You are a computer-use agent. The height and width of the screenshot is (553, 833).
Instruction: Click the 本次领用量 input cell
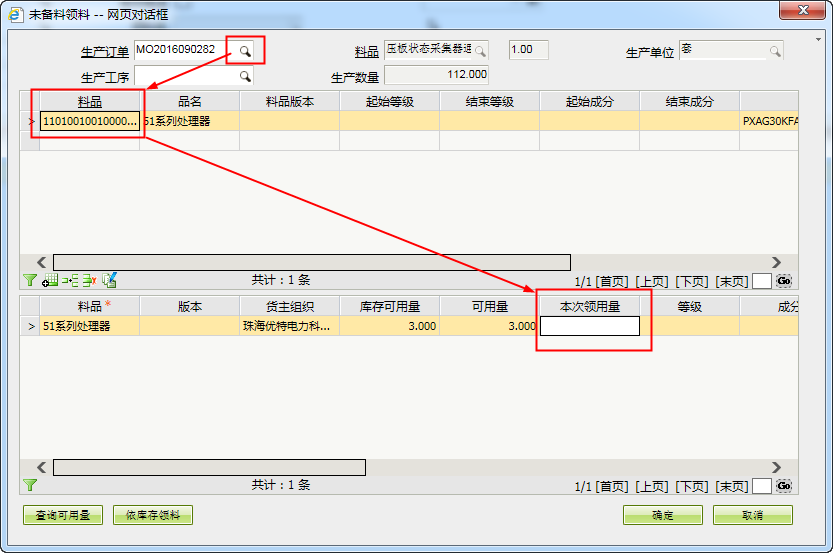click(589, 326)
